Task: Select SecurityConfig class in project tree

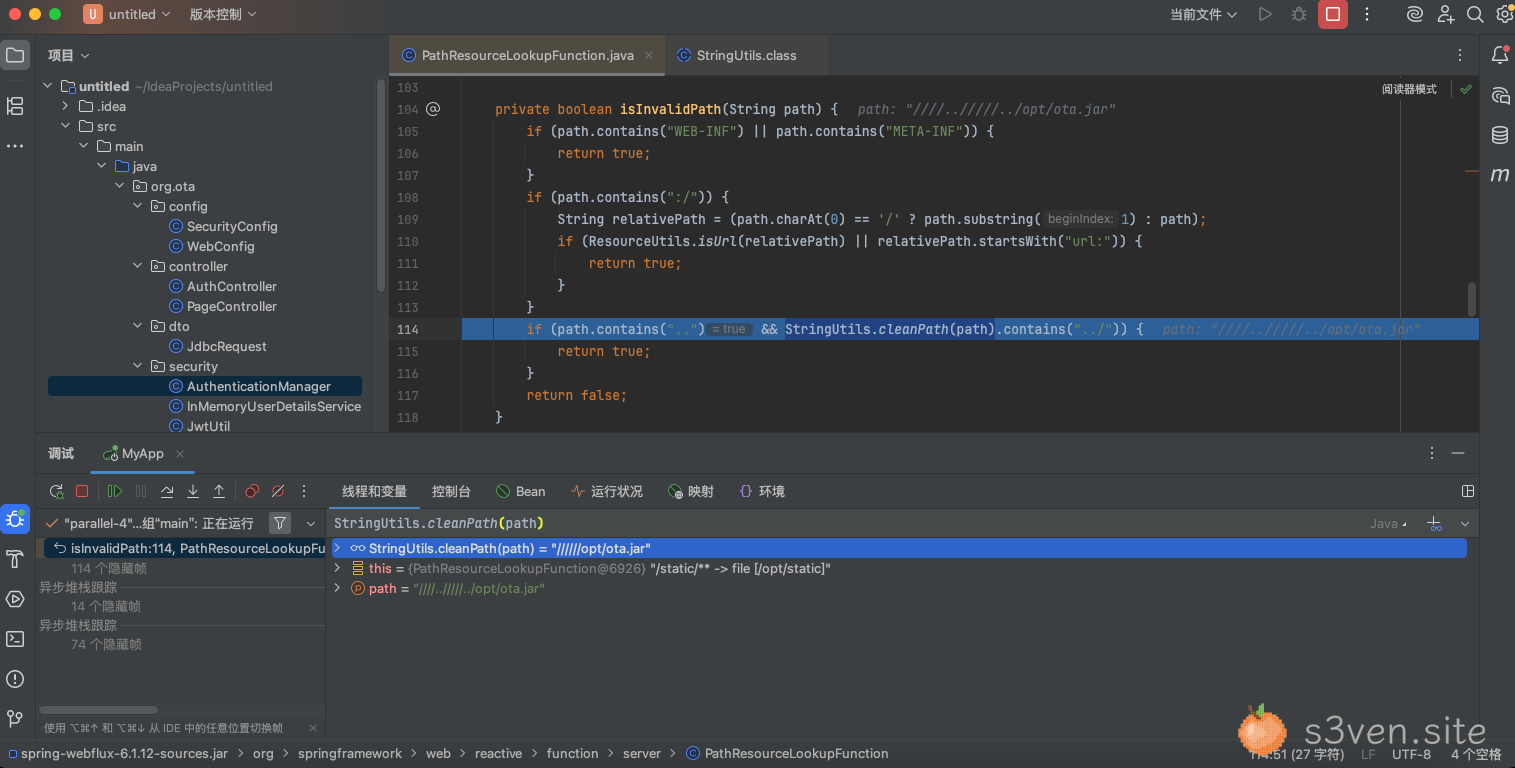Action: 232,226
